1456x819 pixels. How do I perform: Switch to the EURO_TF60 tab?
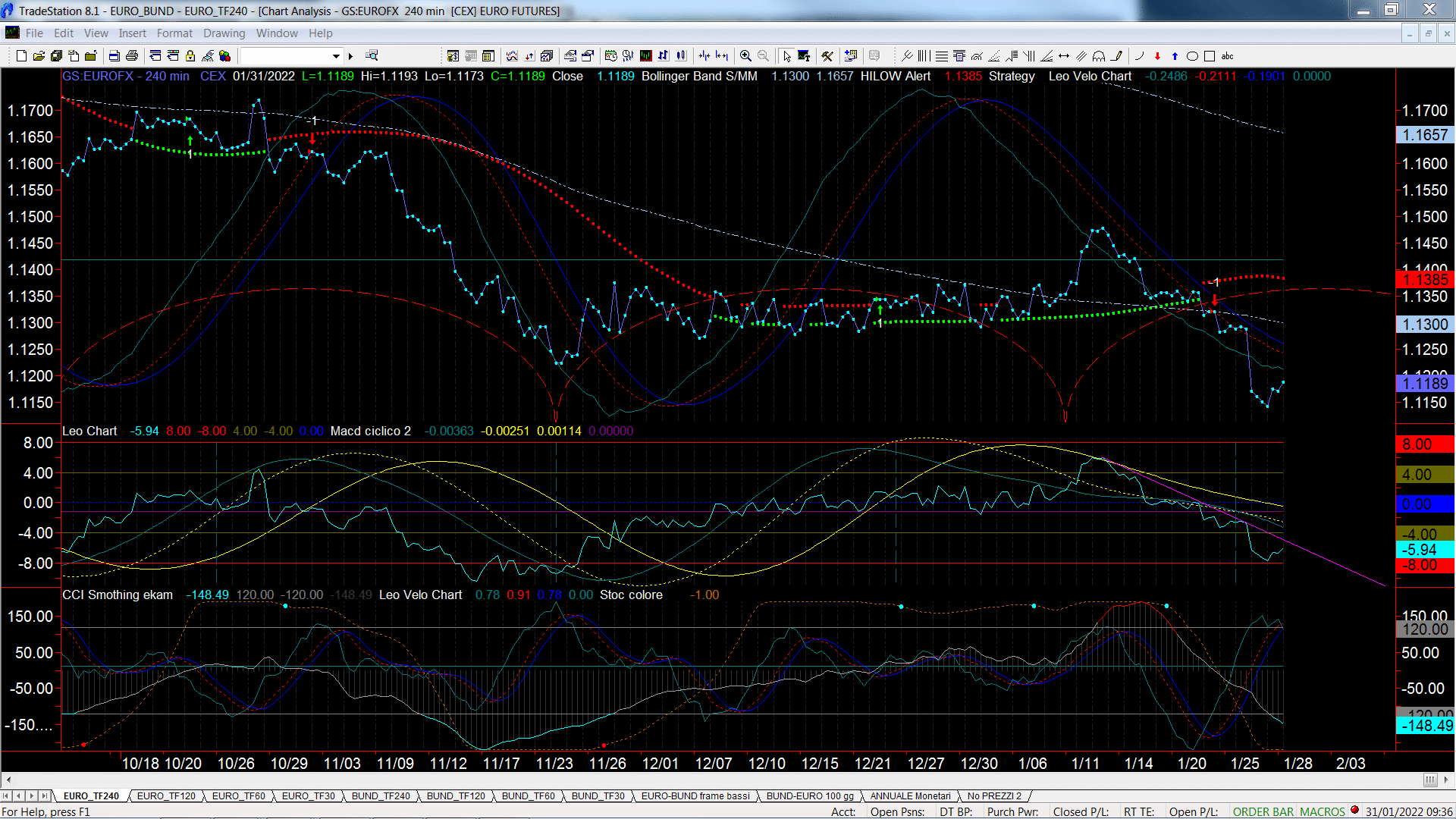click(x=238, y=795)
